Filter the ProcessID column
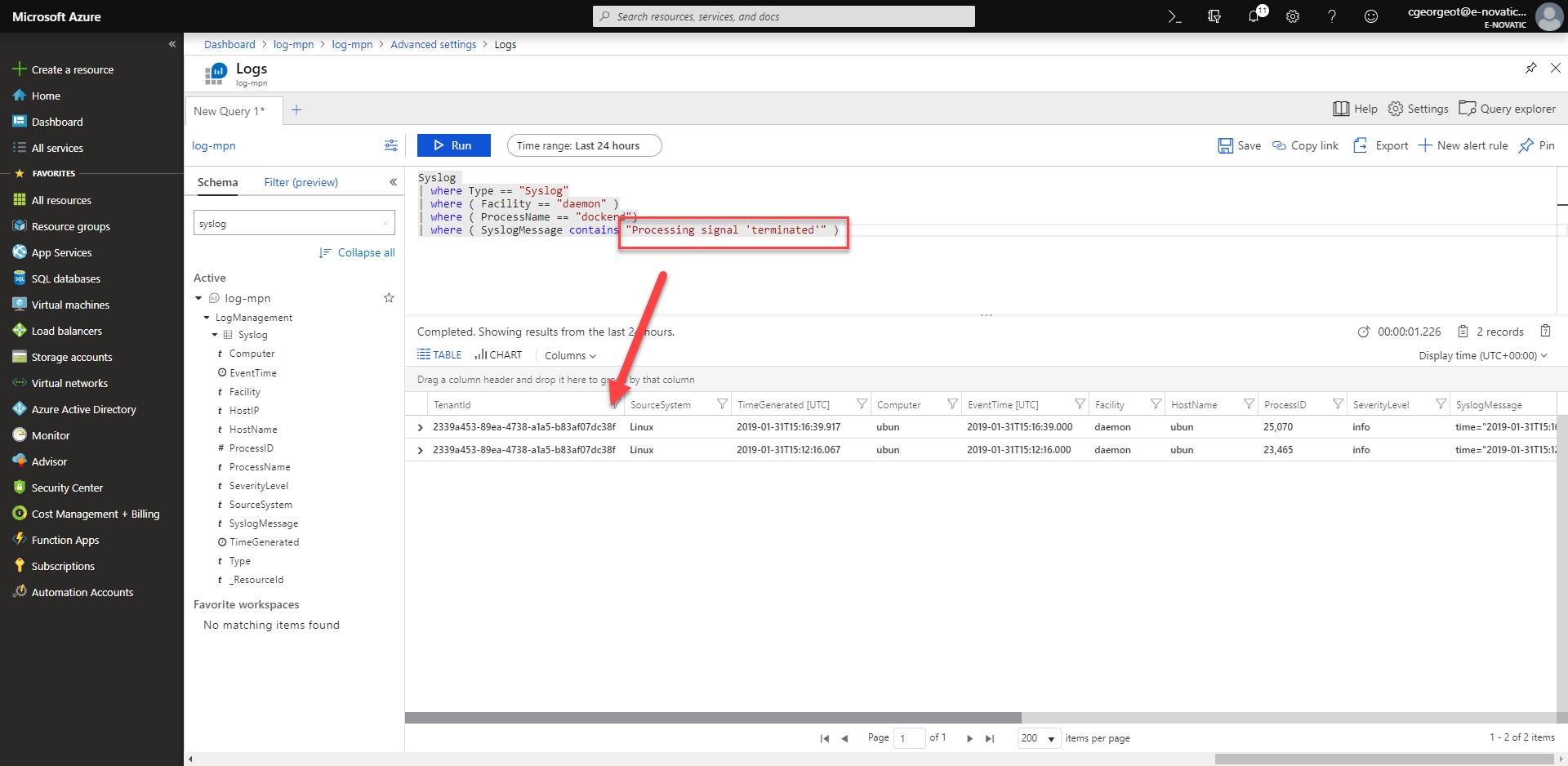The height and width of the screenshot is (766, 1568). [x=1338, y=404]
